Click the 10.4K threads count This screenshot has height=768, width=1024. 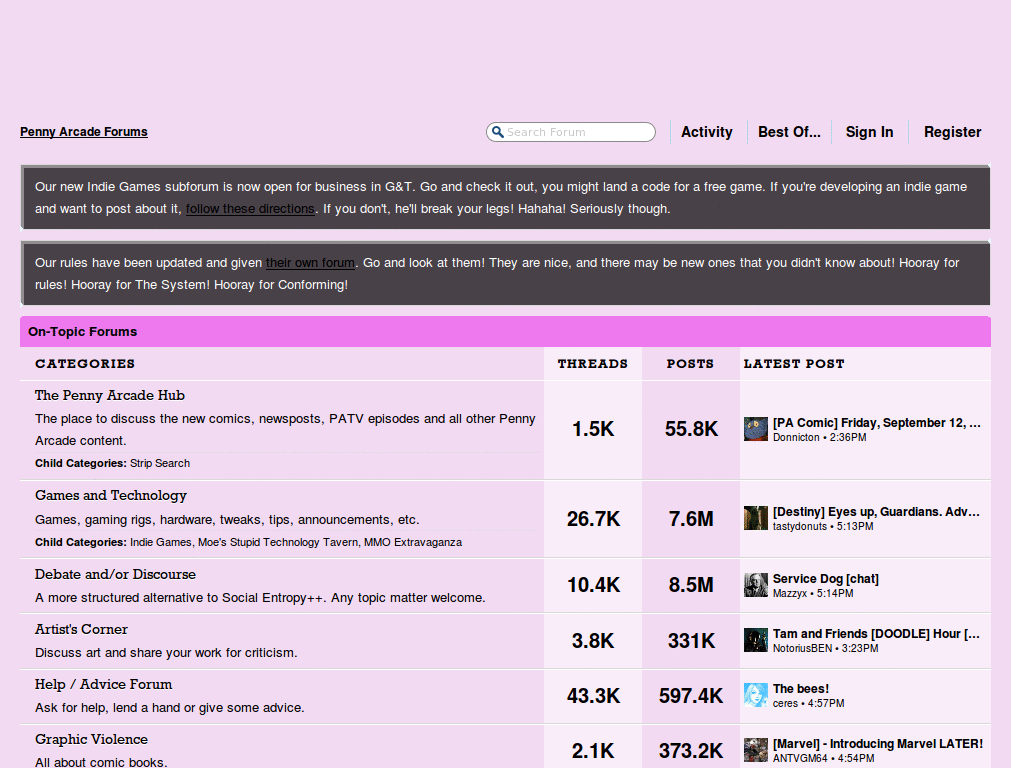coord(593,584)
